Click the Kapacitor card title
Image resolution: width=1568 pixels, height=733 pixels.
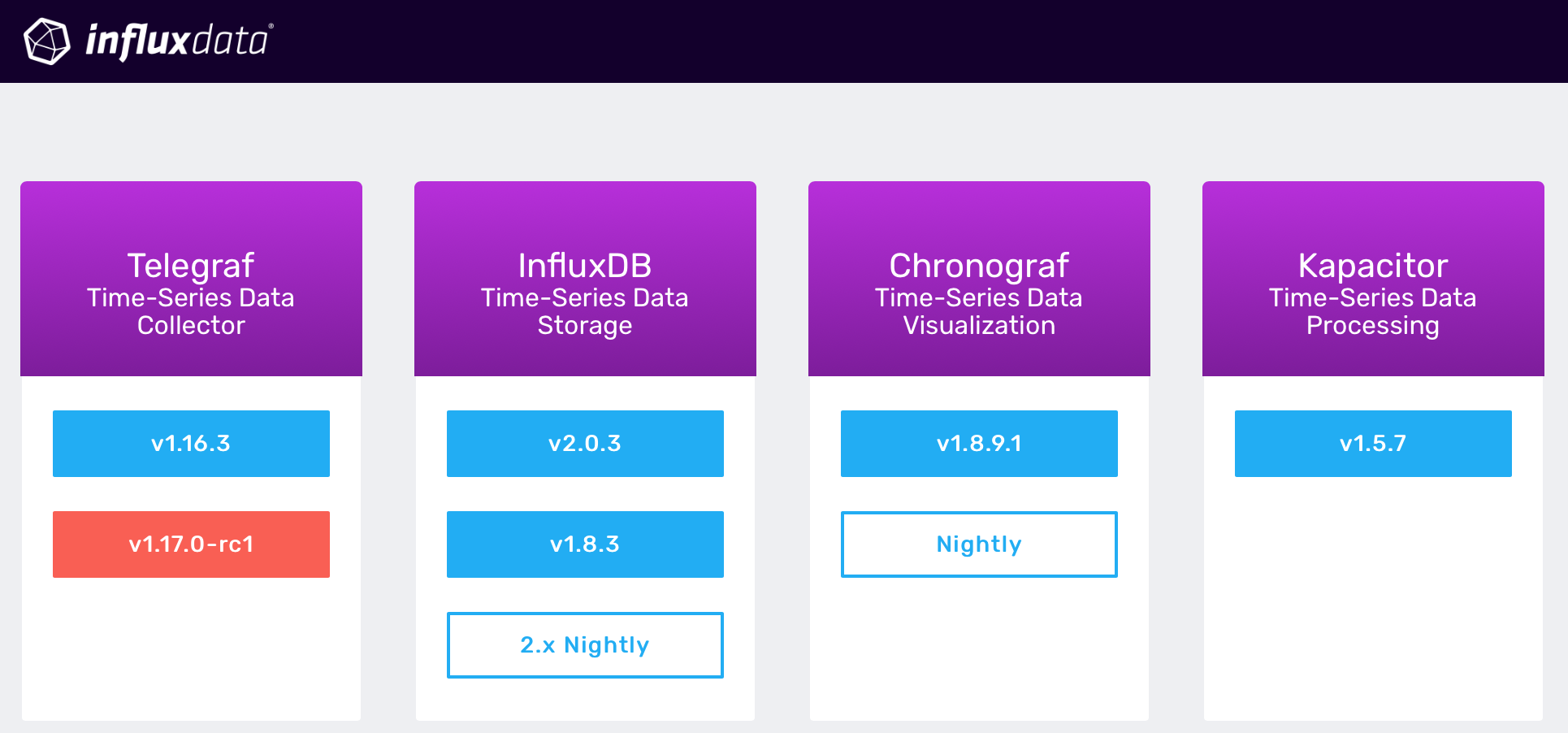pos(1373,266)
